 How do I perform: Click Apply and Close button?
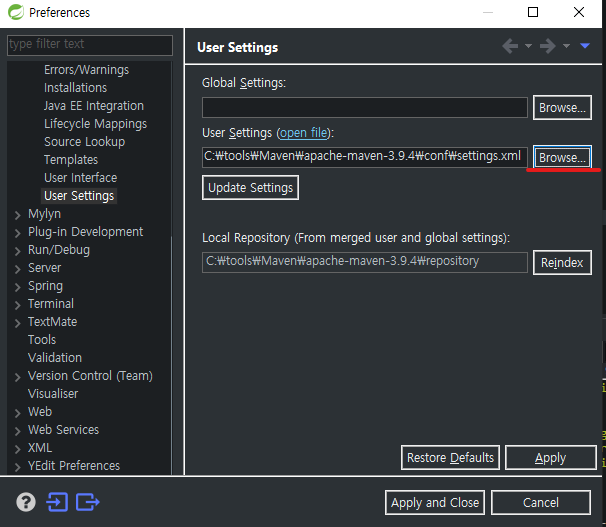tap(435, 503)
